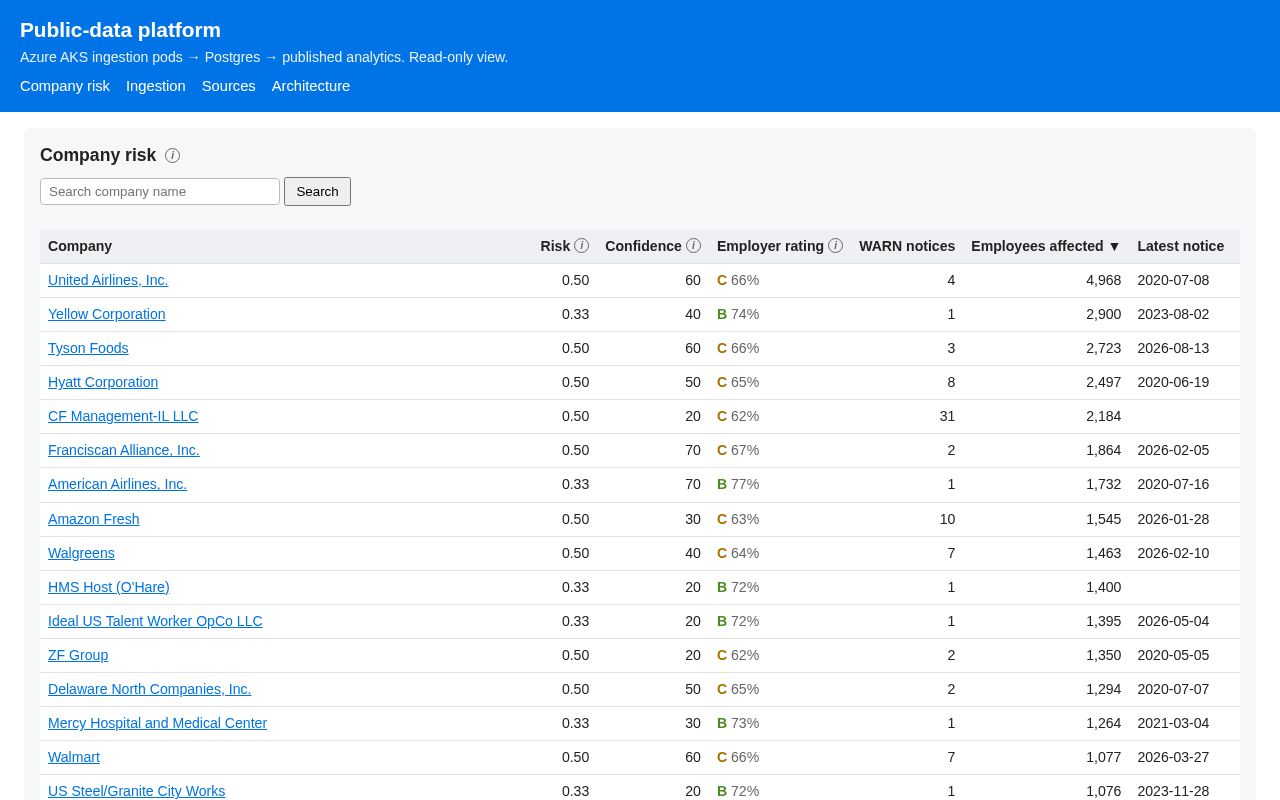Click the Confidence column info icon
1280x800 pixels.
click(x=693, y=245)
